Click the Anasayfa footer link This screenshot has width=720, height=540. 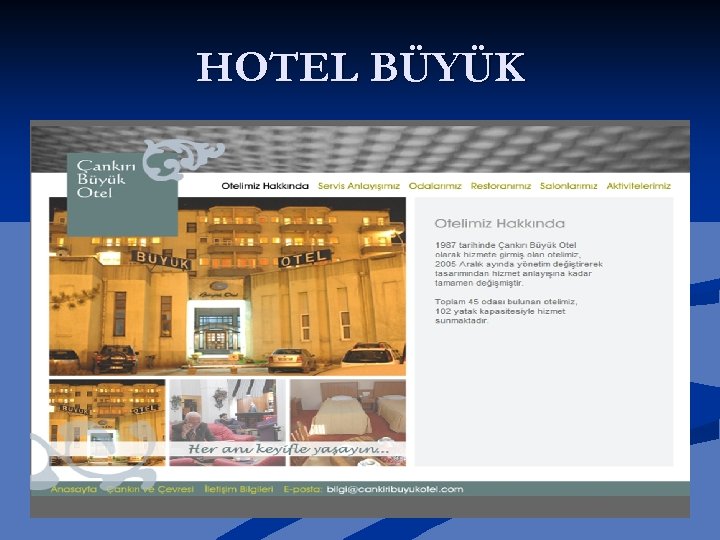74,489
